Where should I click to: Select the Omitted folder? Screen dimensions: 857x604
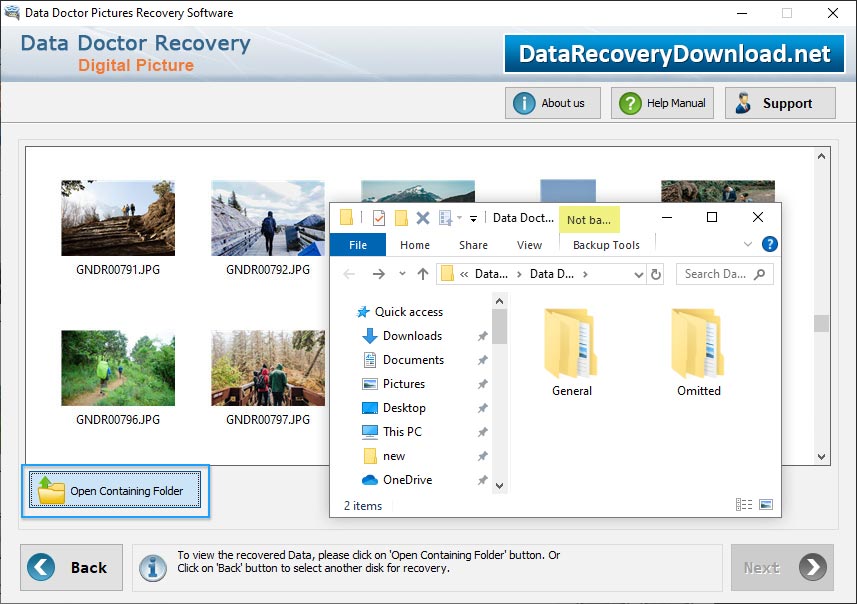tap(698, 353)
